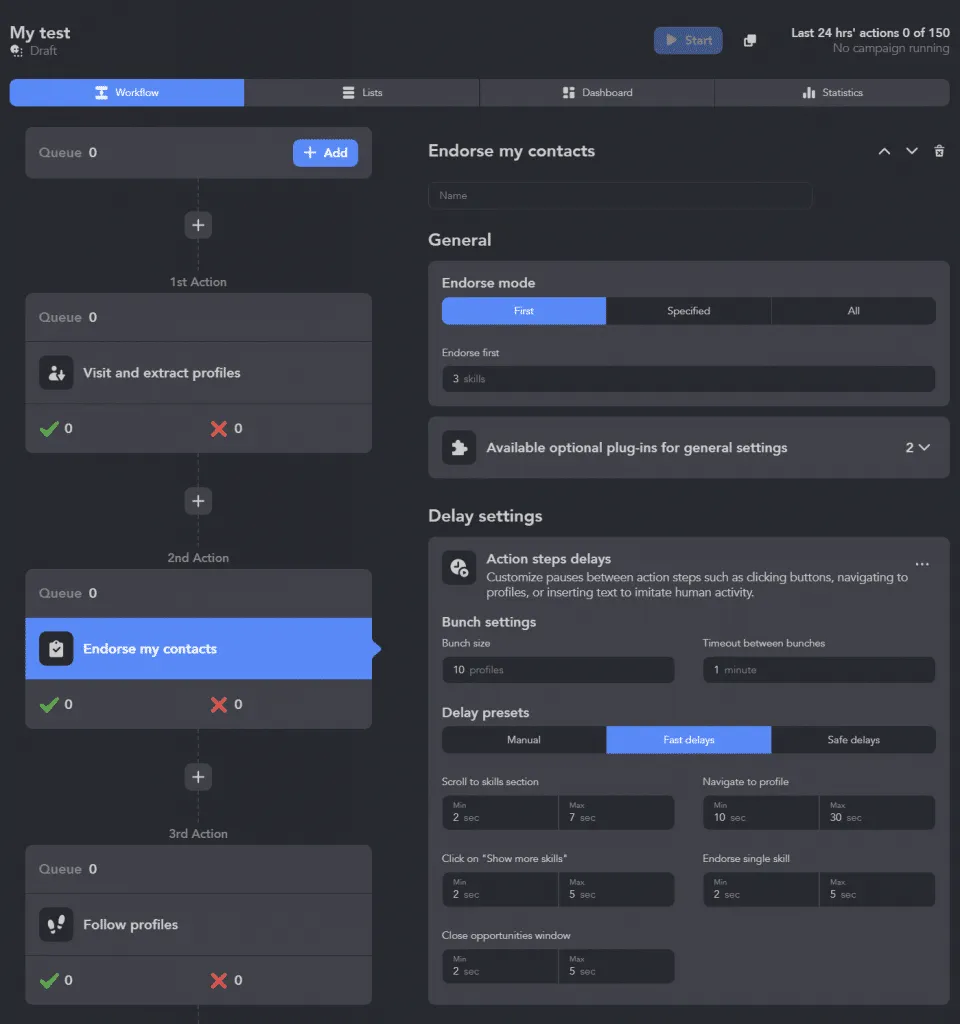
Task: Click the Add button in the top queue
Action: [x=325, y=153]
